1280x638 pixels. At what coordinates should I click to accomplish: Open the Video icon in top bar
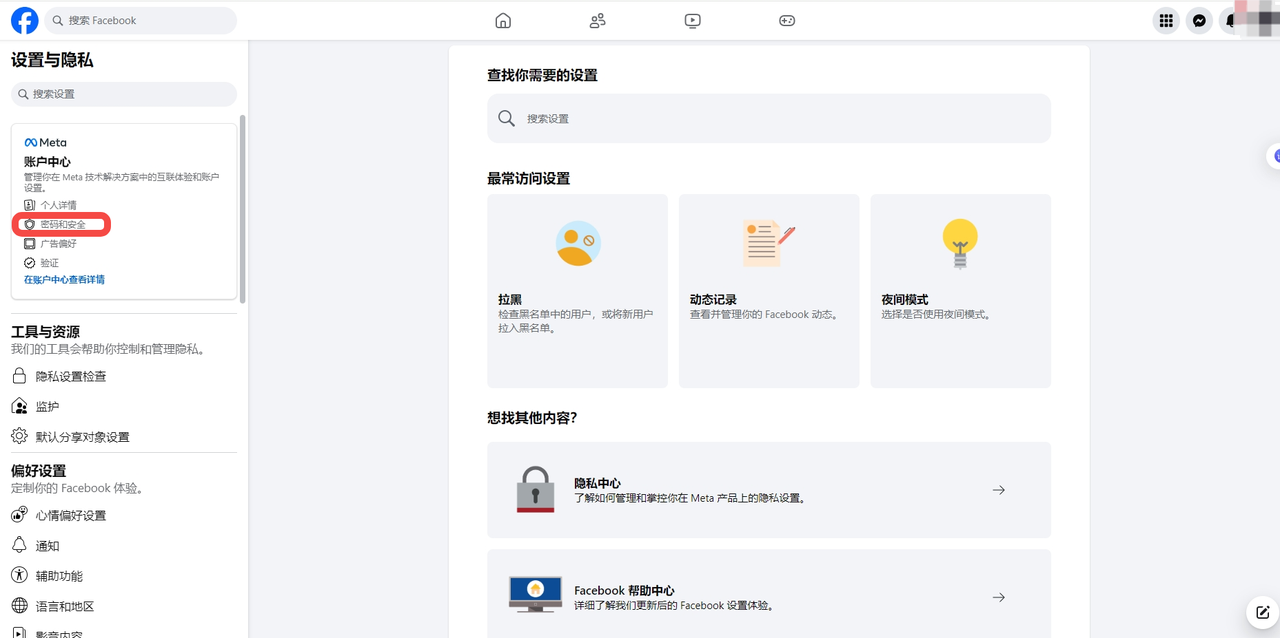pos(693,20)
